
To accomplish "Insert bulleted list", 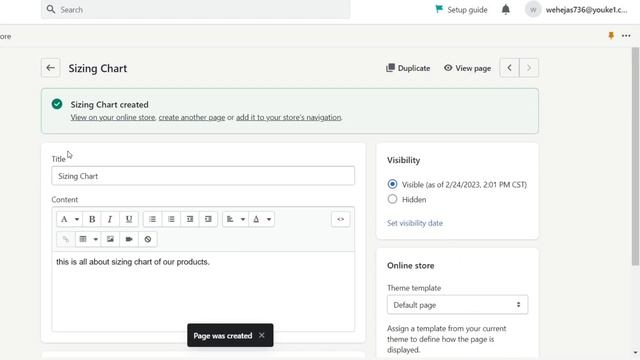I will point(152,219).
